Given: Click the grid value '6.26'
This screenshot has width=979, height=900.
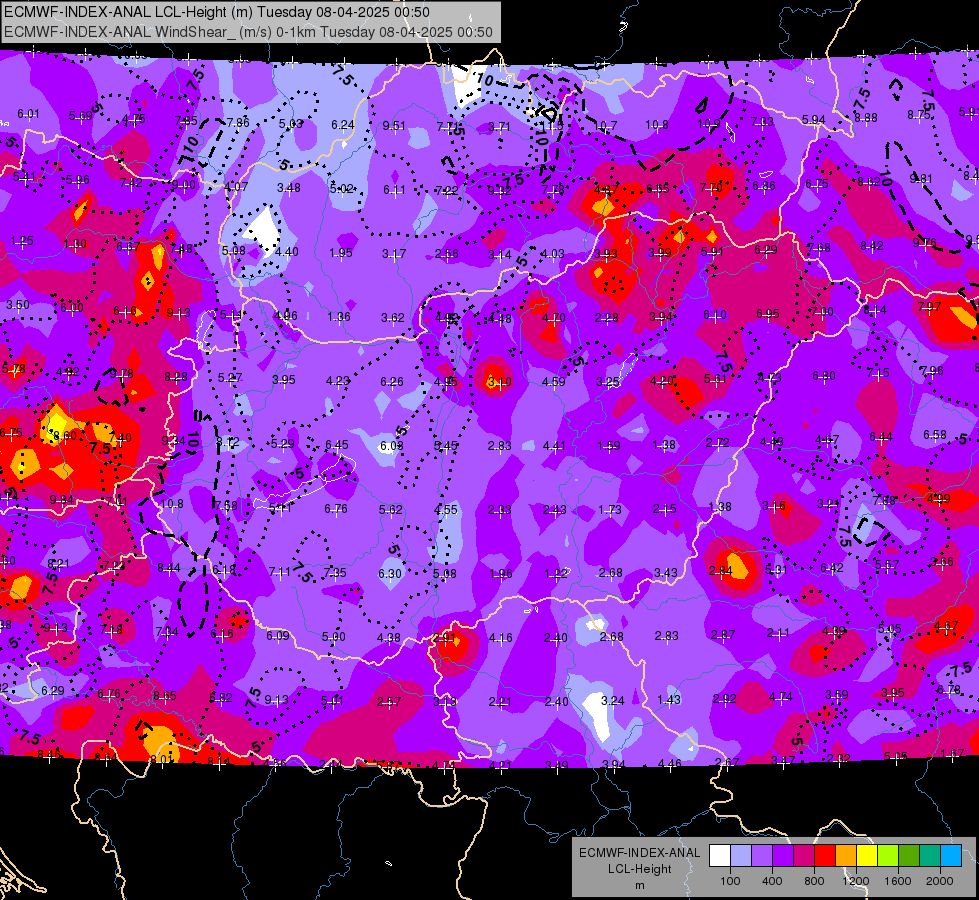Looking at the screenshot, I should [391, 381].
